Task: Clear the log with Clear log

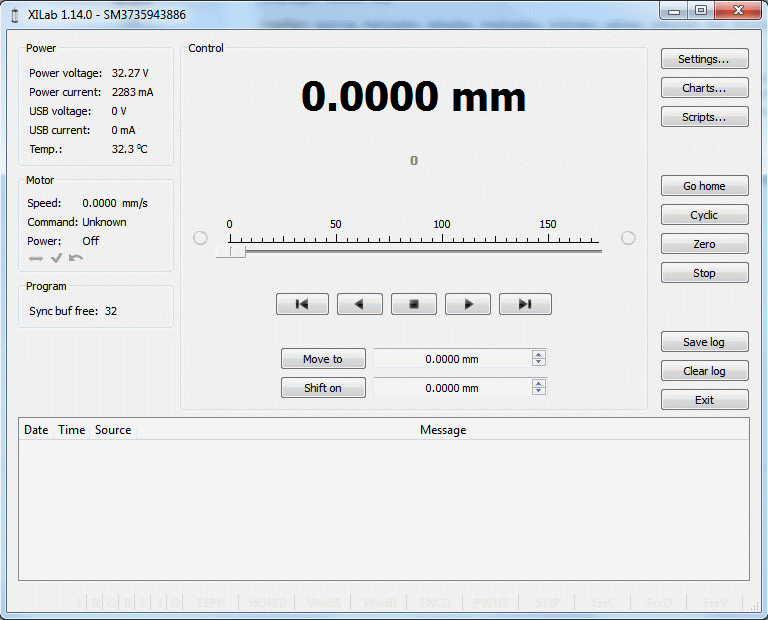Action: [x=704, y=371]
